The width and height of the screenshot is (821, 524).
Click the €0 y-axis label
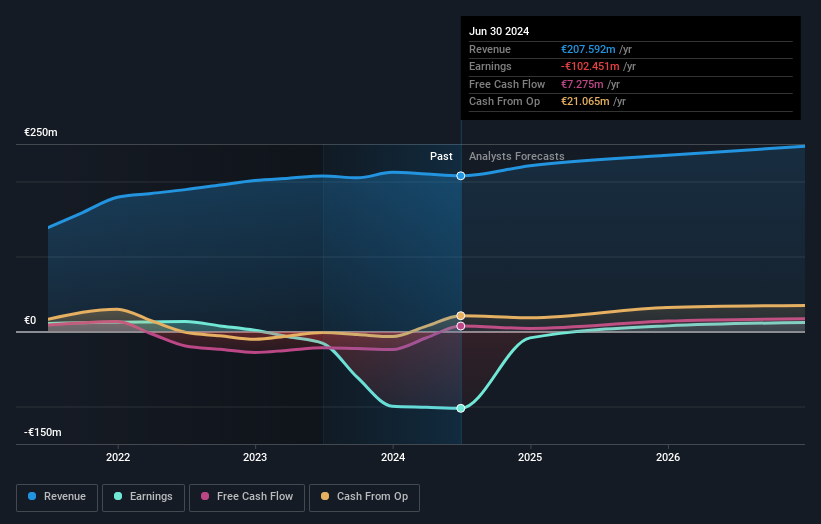(x=30, y=320)
